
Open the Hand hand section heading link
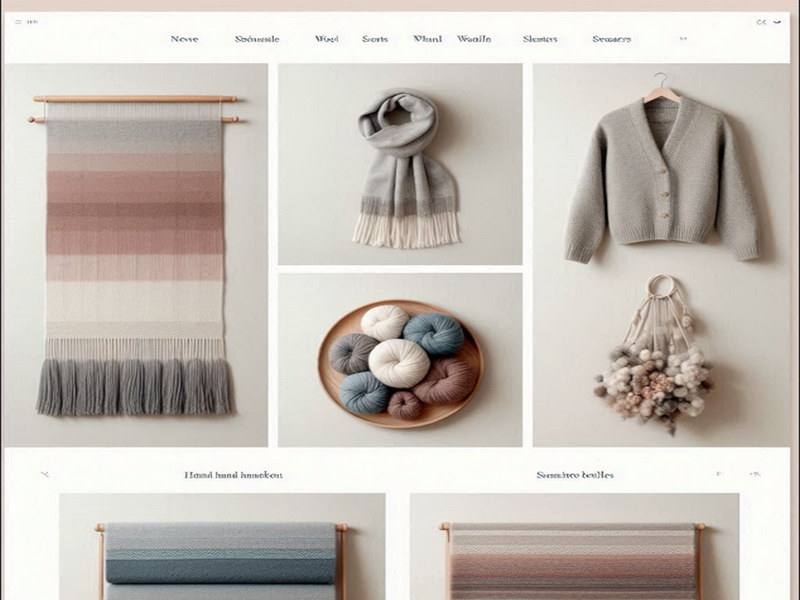233,475
